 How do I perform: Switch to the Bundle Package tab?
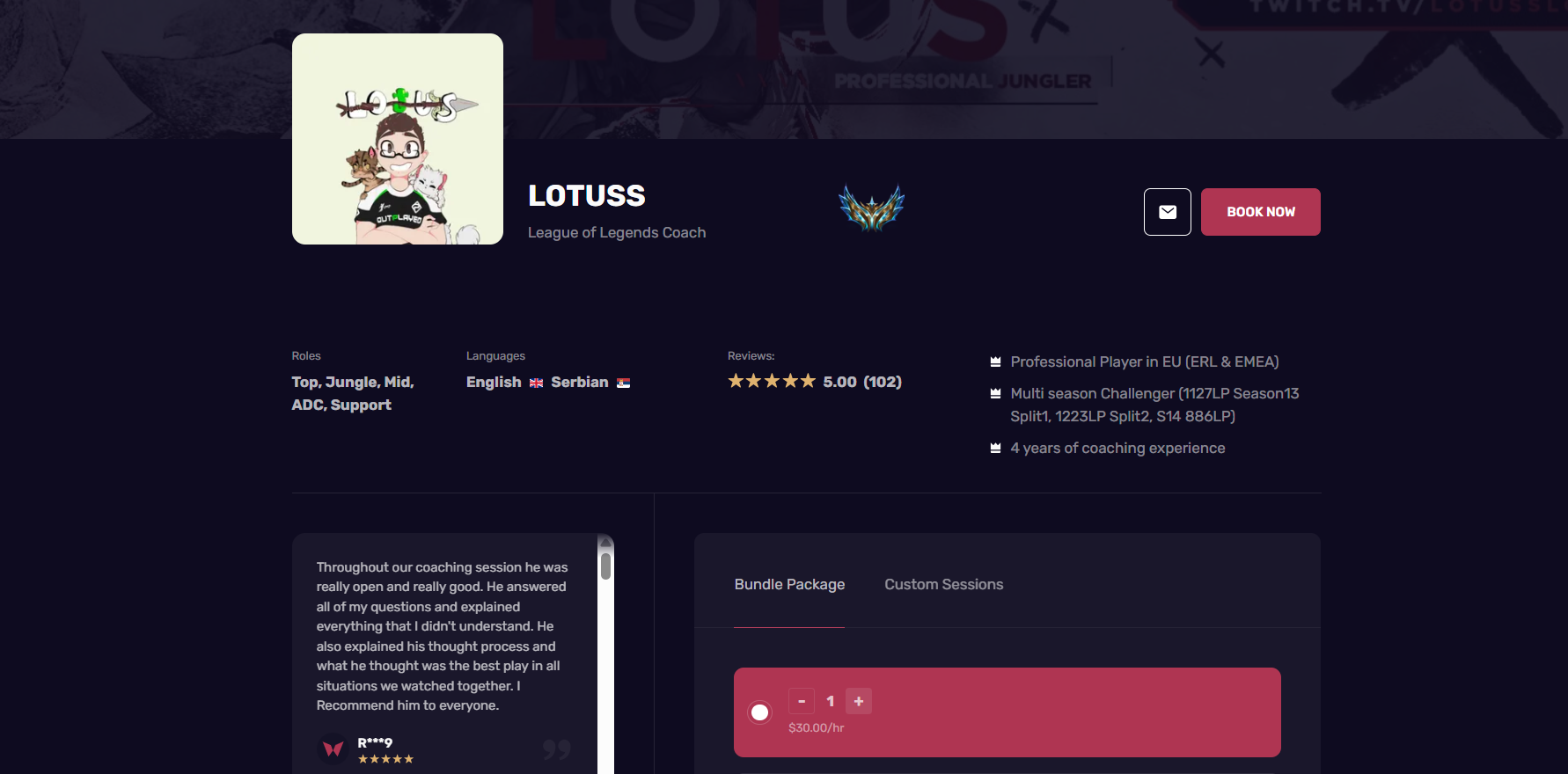[x=789, y=584]
